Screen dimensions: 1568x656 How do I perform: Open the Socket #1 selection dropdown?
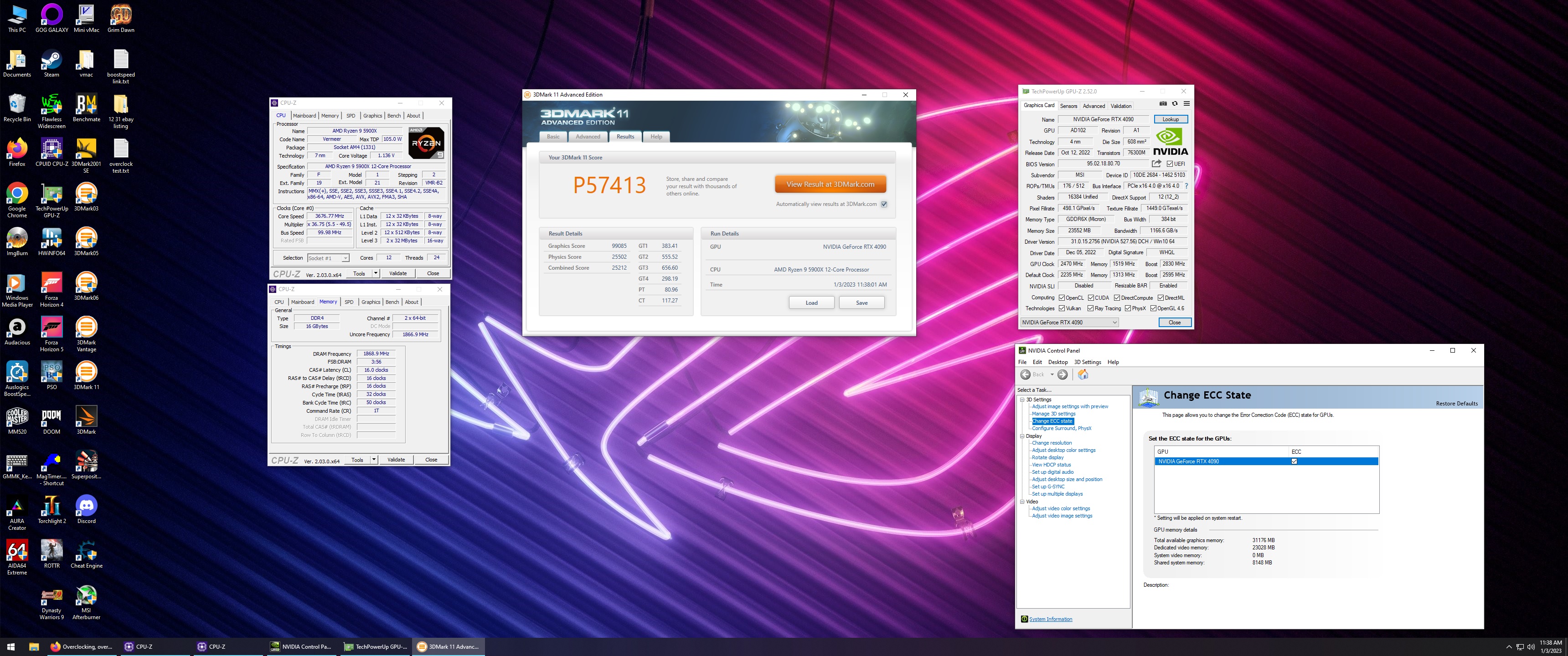[x=328, y=258]
